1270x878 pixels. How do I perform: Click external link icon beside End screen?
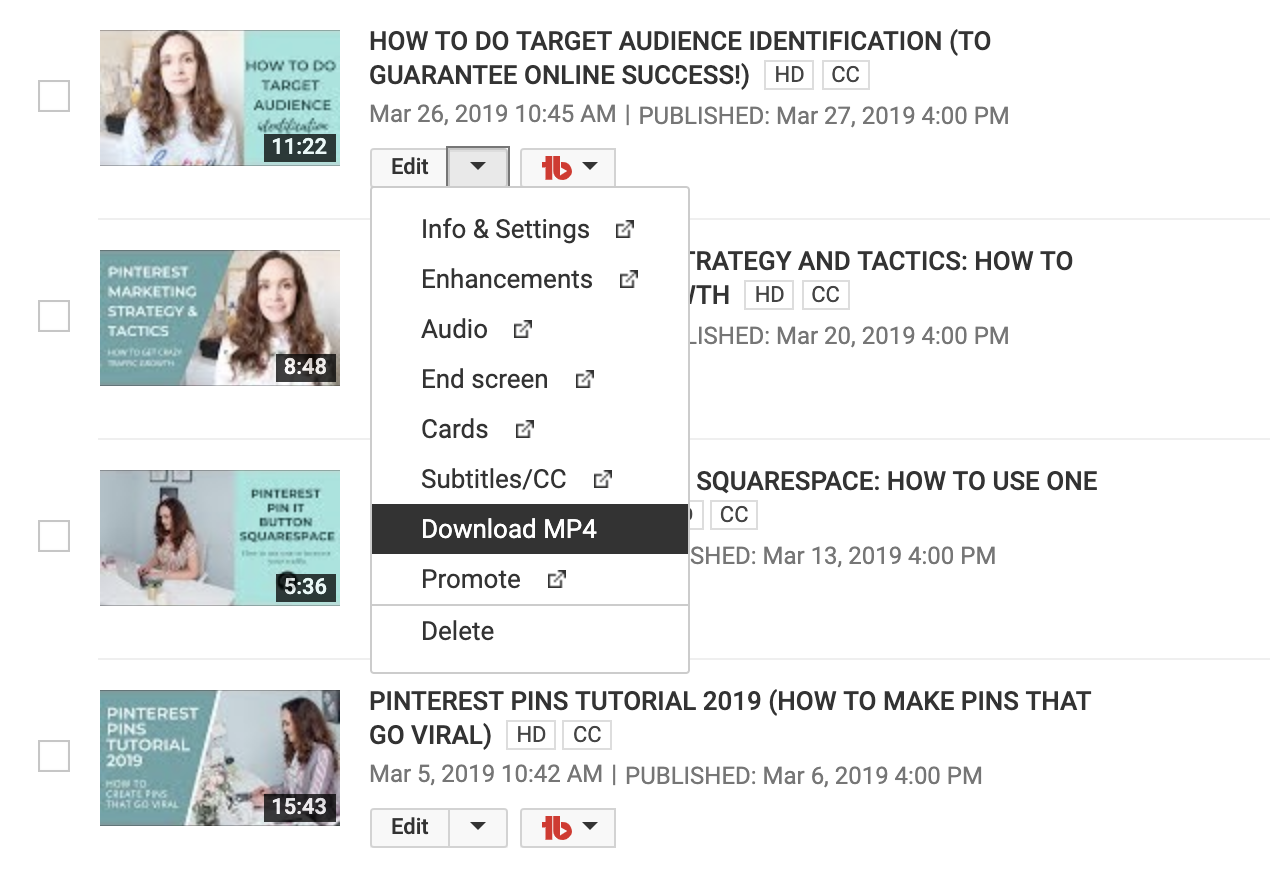585,379
